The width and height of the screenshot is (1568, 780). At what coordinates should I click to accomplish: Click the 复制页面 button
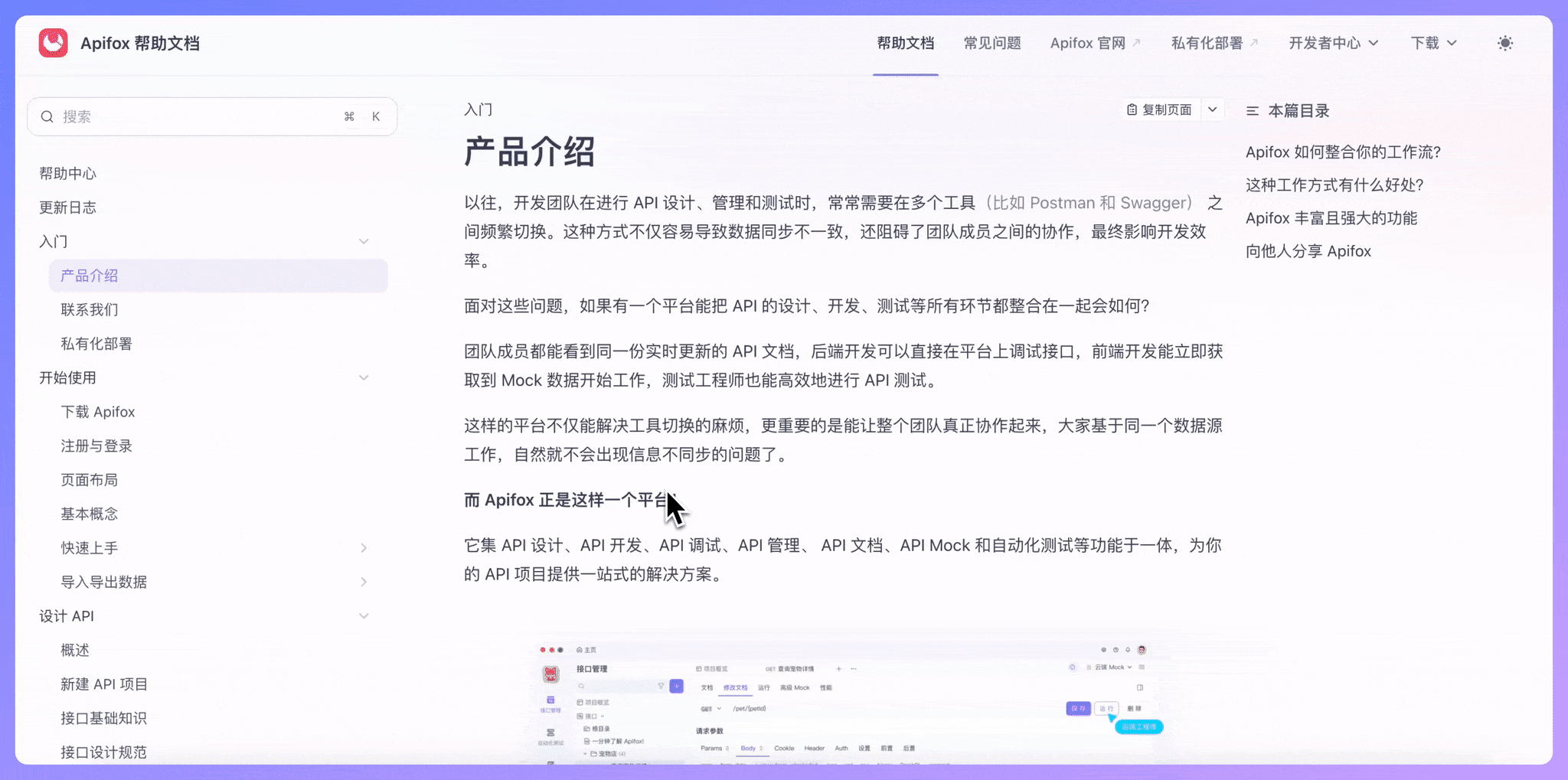pos(1161,109)
